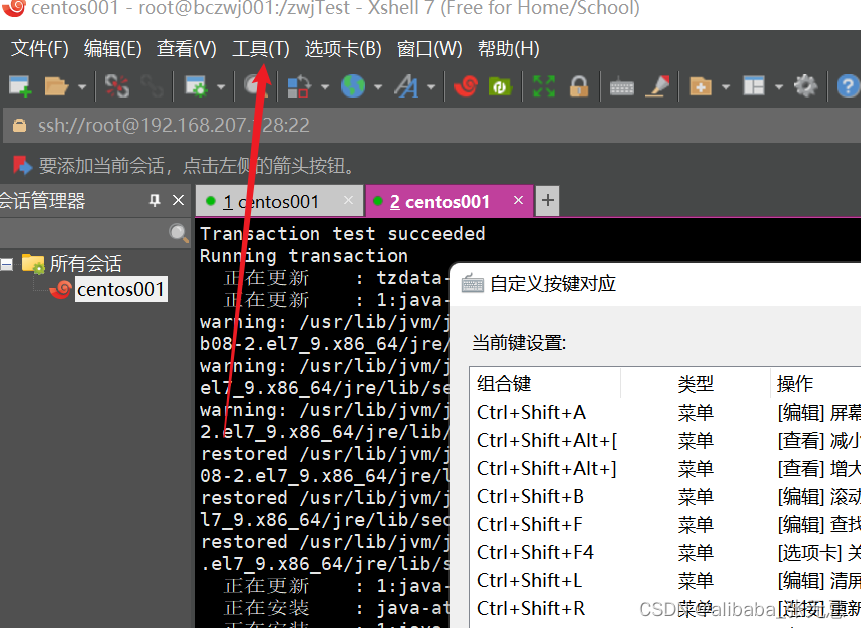
Task: Add a new tab with the plus button
Action: 546,200
